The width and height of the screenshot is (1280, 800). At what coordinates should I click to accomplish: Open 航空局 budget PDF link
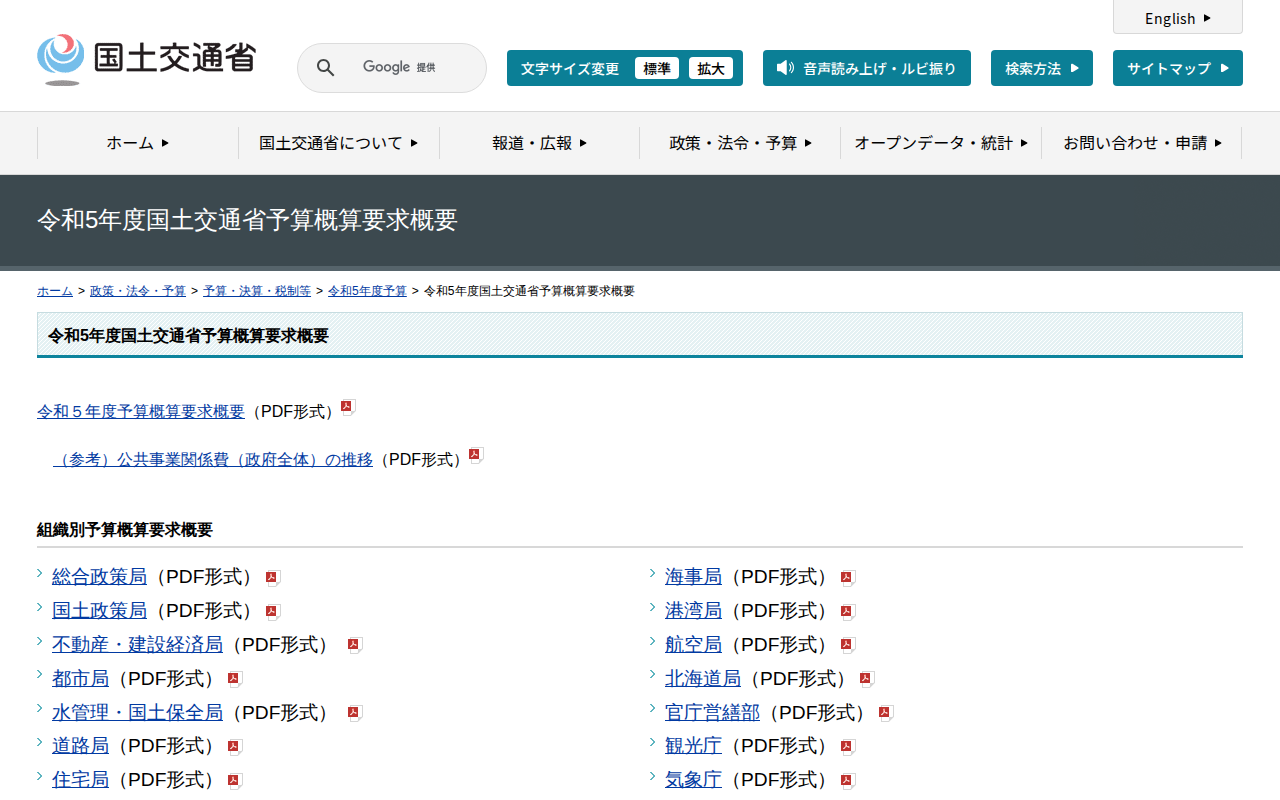click(x=694, y=645)
